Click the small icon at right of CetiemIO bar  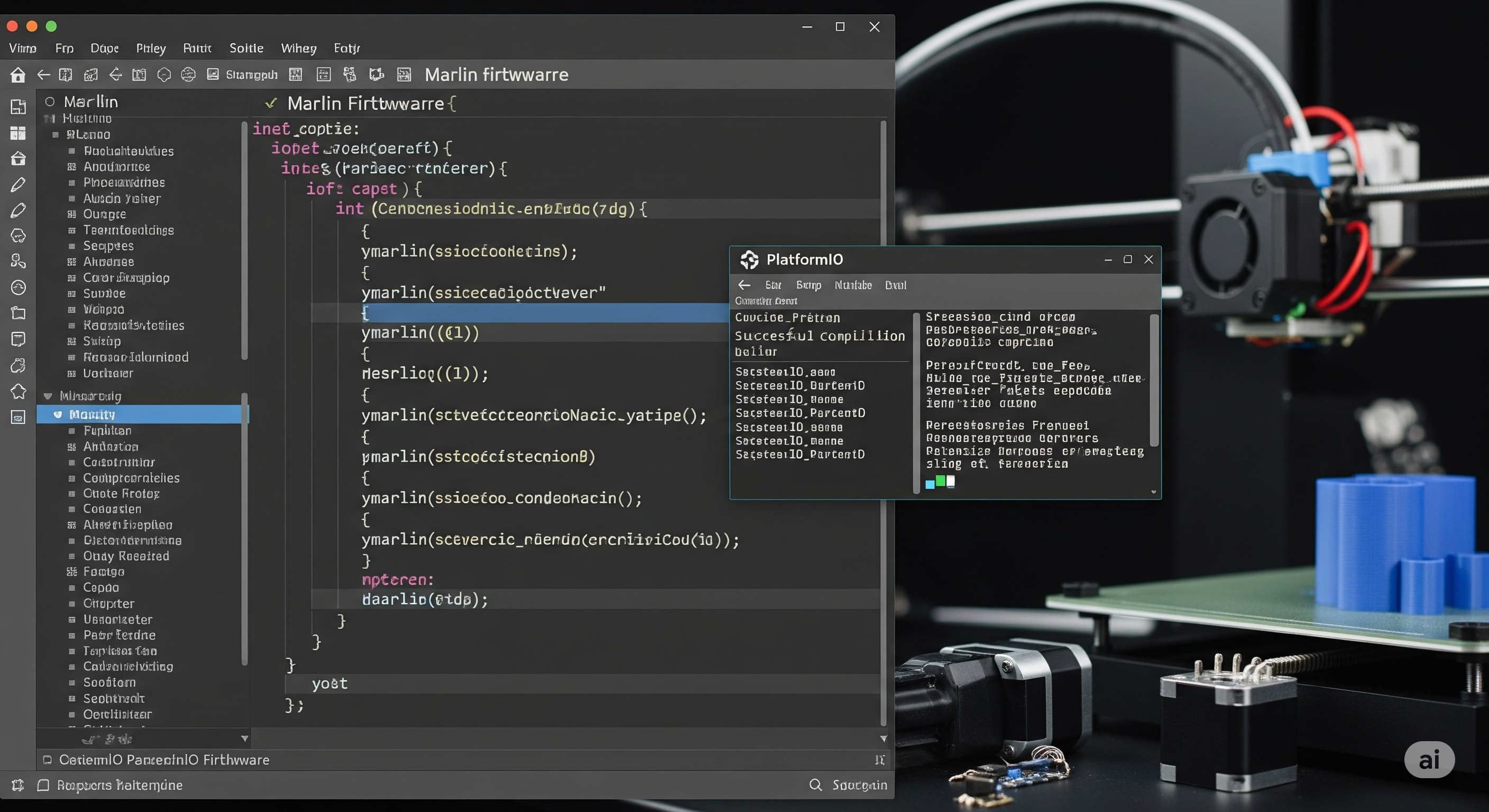coord(880,760)
